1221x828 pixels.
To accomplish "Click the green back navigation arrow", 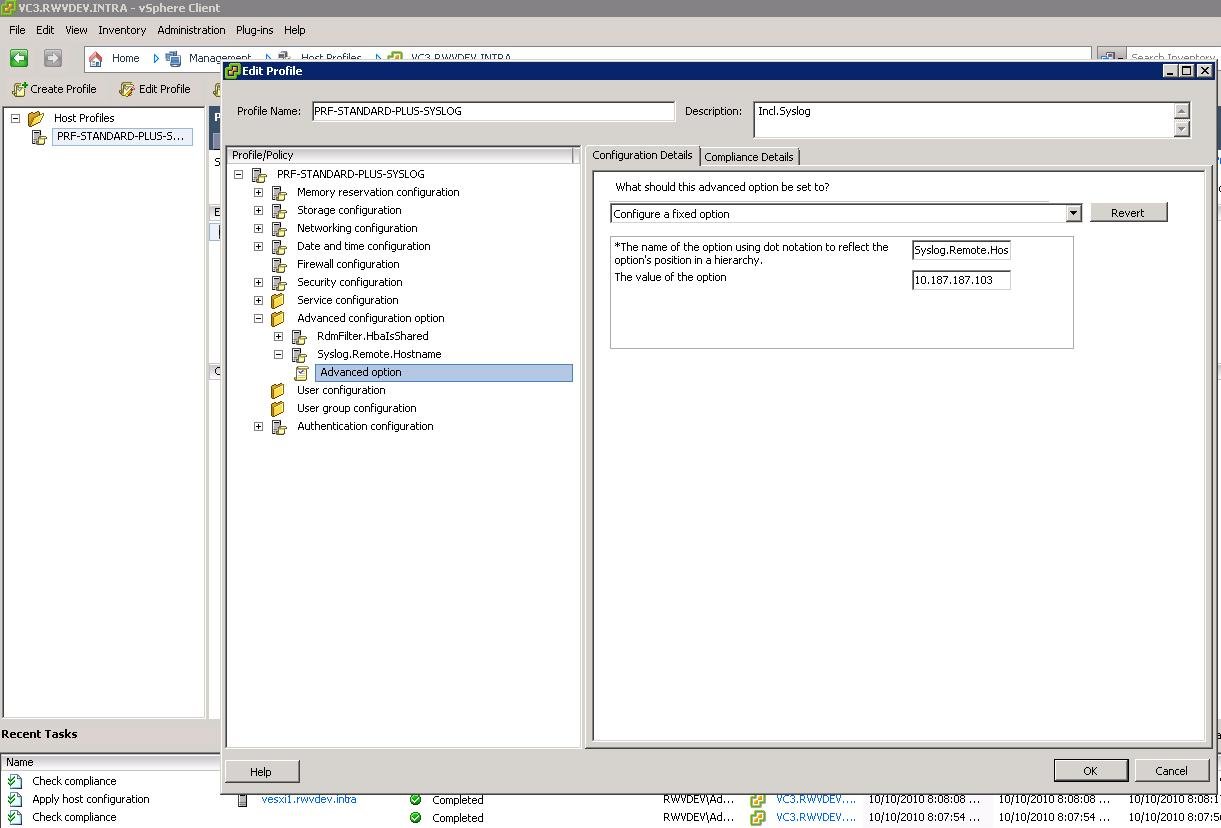I will (19, 58).
